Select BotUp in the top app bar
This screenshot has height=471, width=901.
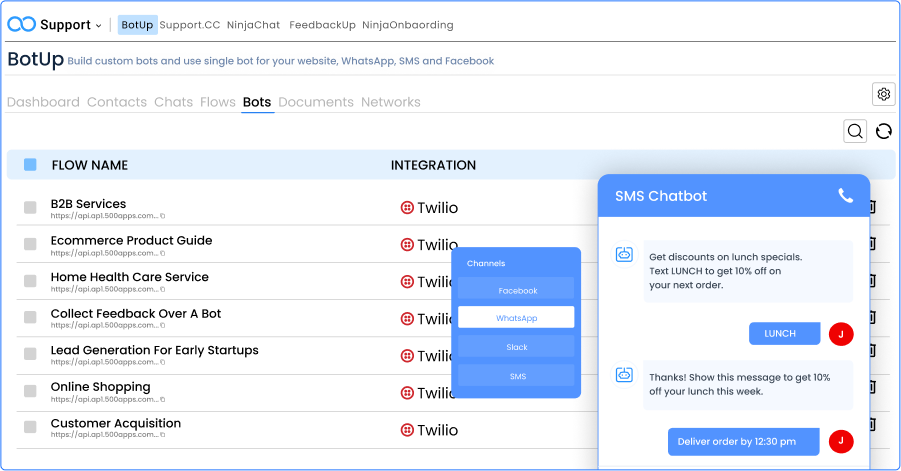pyautogui.click(x=137, y=25)
